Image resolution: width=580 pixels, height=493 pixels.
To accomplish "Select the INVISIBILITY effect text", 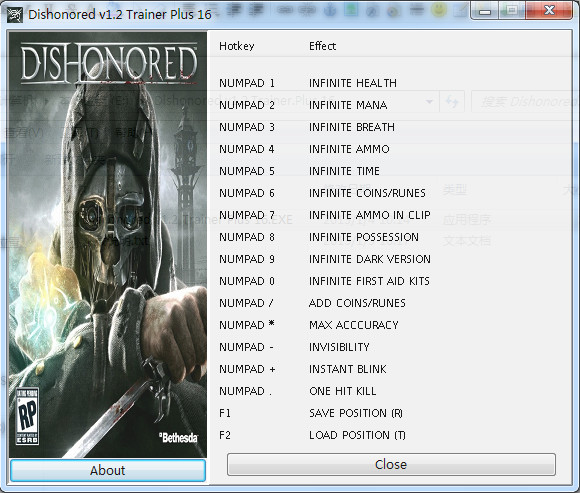I will click(x=339, y=347).
